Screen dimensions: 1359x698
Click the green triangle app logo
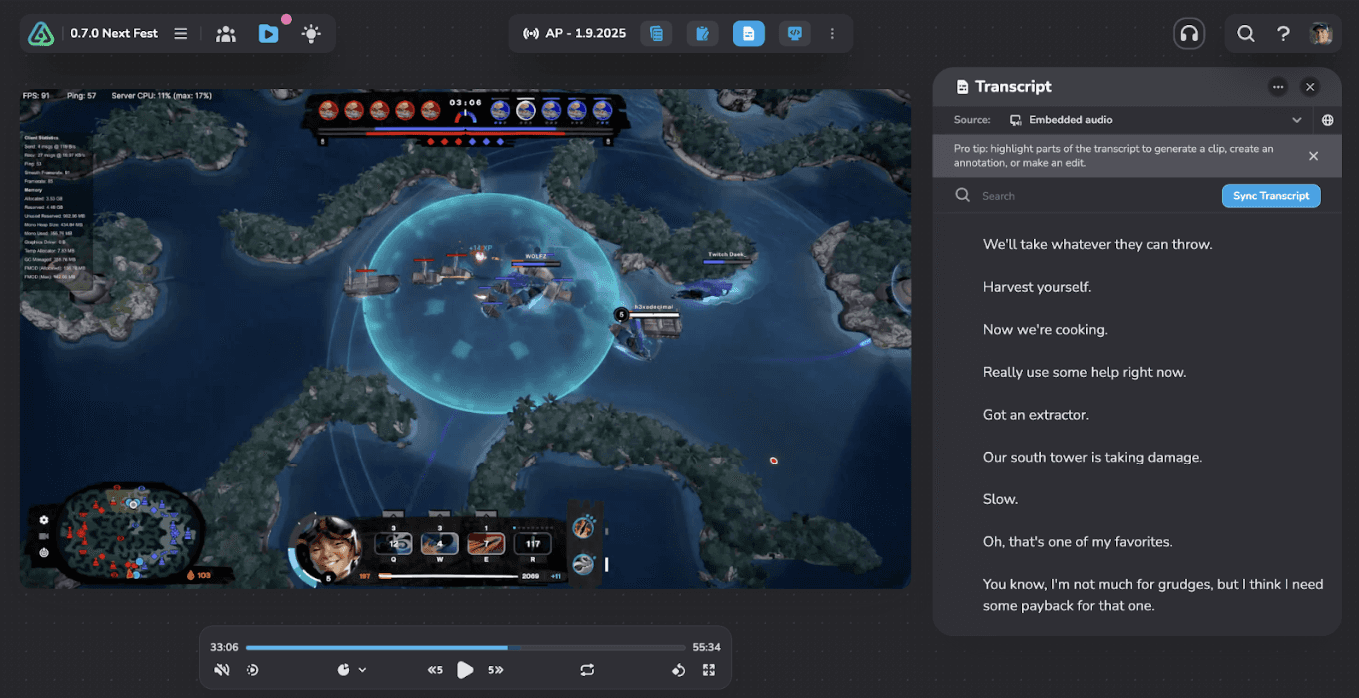pos(41,34)
